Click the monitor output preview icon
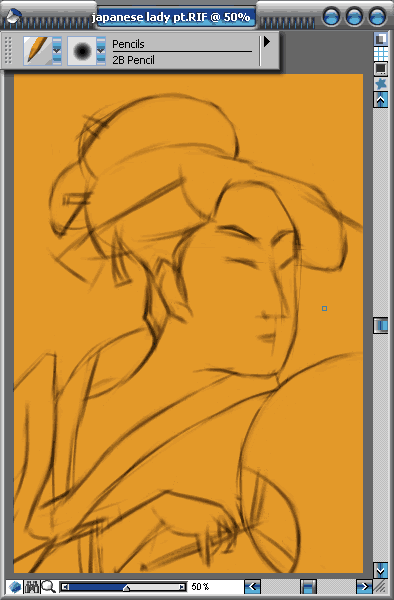The height and width of the screenshot is (600, 394). pos(381,69)
